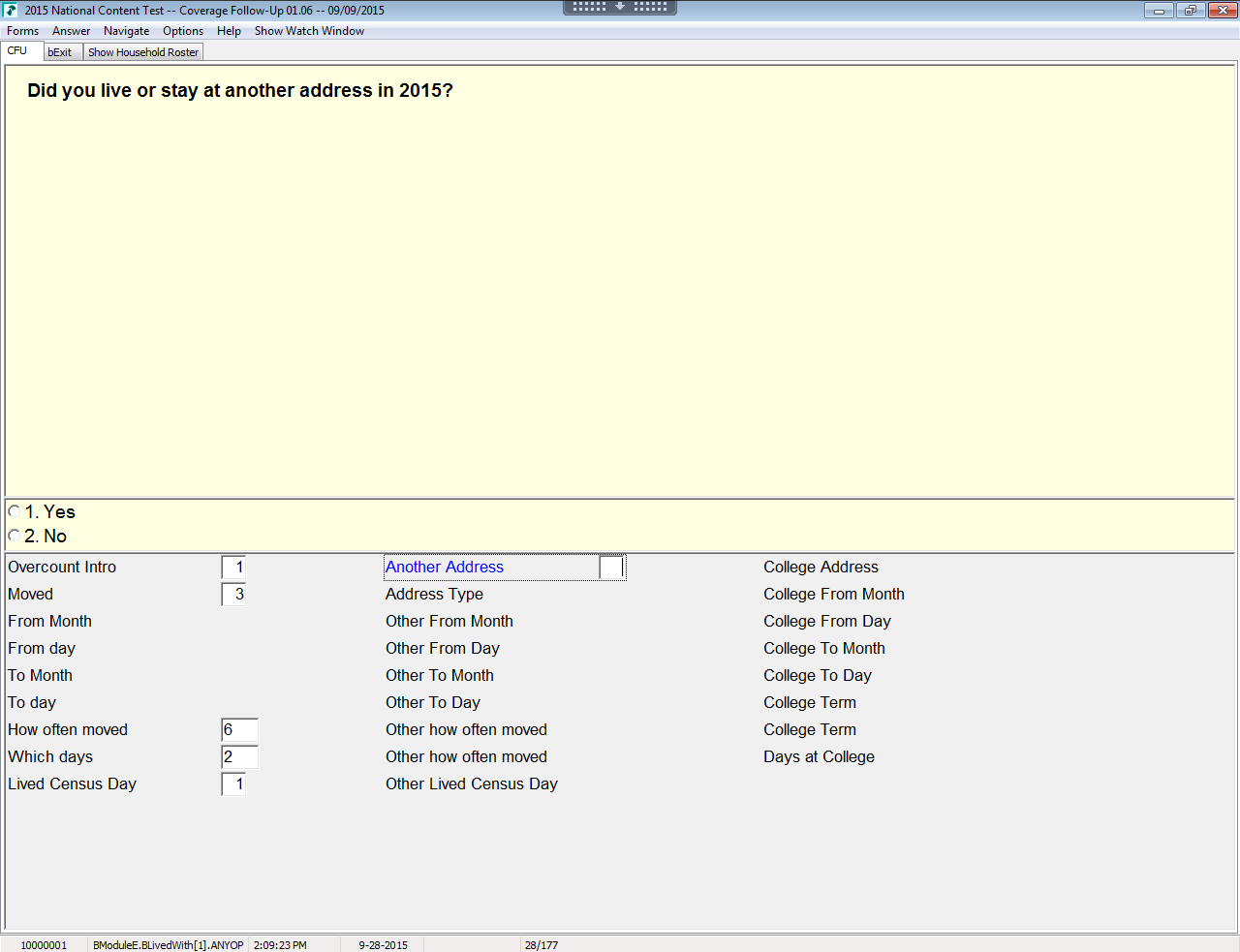The image size is (1240, 952).
Task: Click the 'Lived Census Day' label
Action: tap(72, 784)
